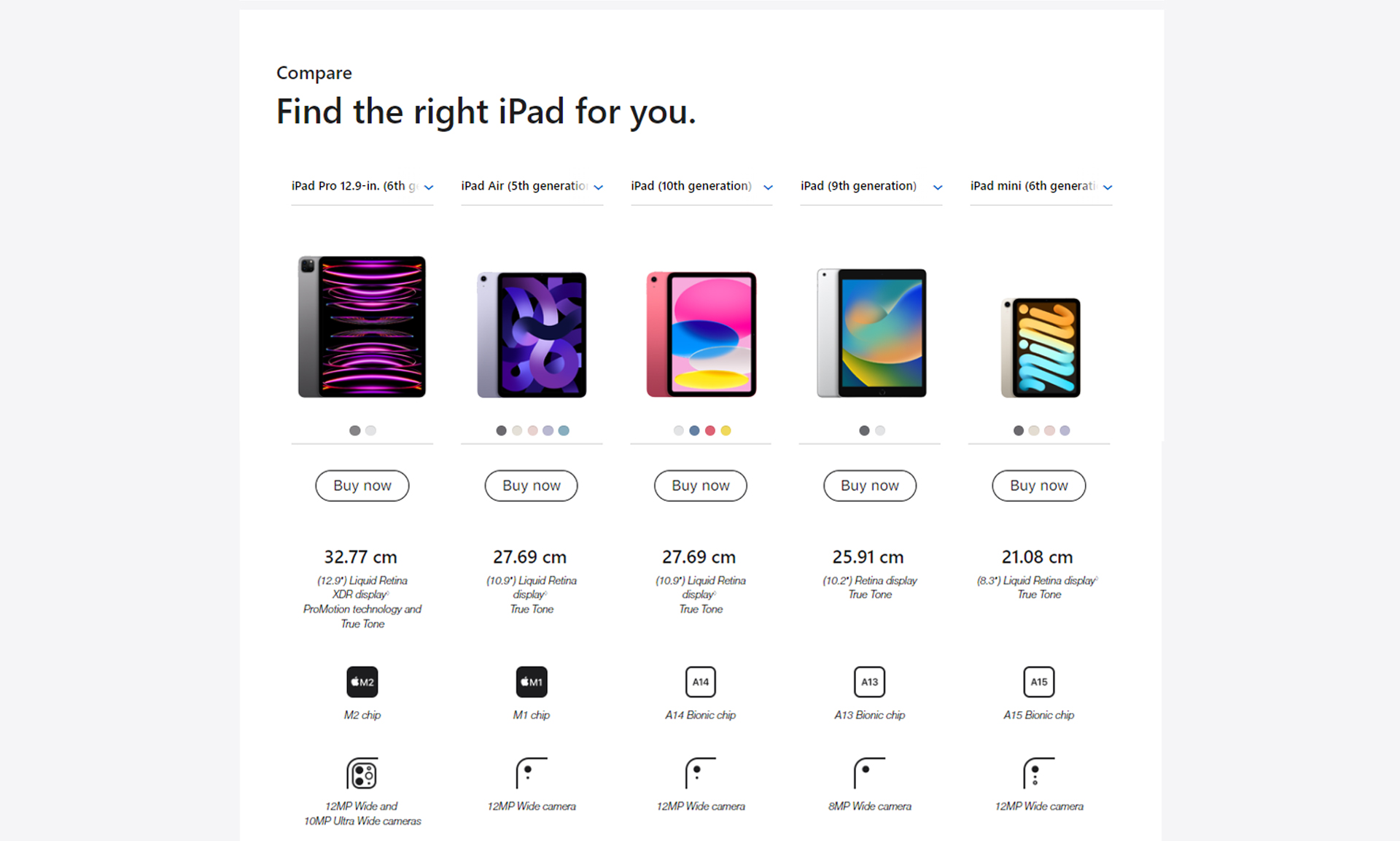Click the A13 Bionic chip icon
Image resolution: width=1400 pixels, height=841 pixels.
pos(870,682)
